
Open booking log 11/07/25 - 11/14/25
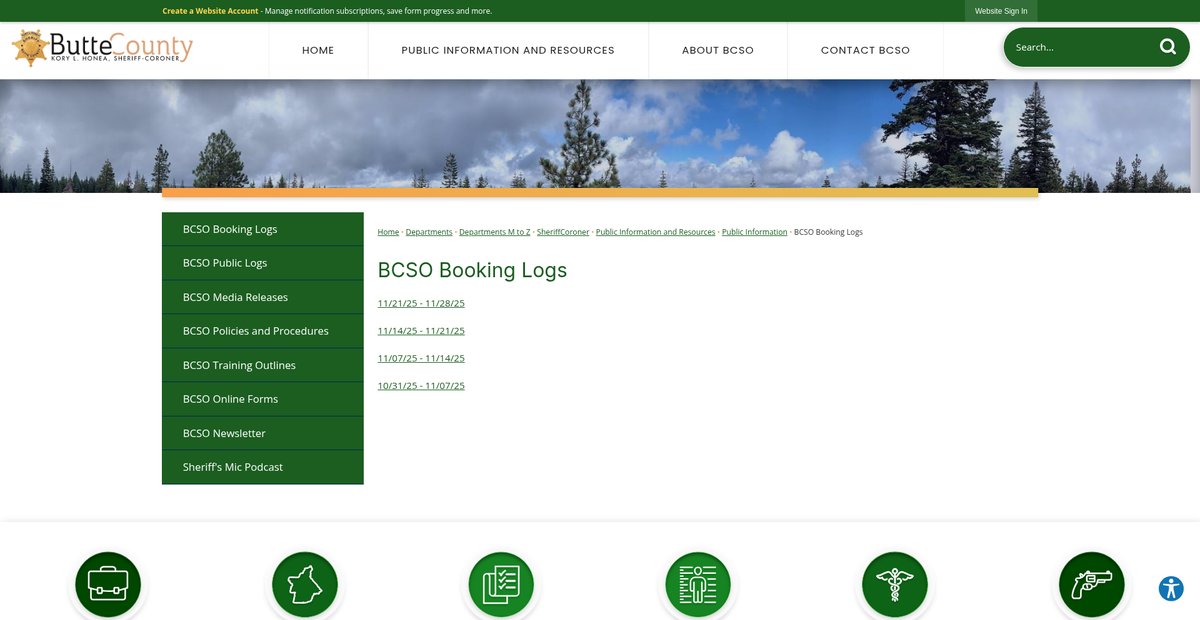point(421,358)
